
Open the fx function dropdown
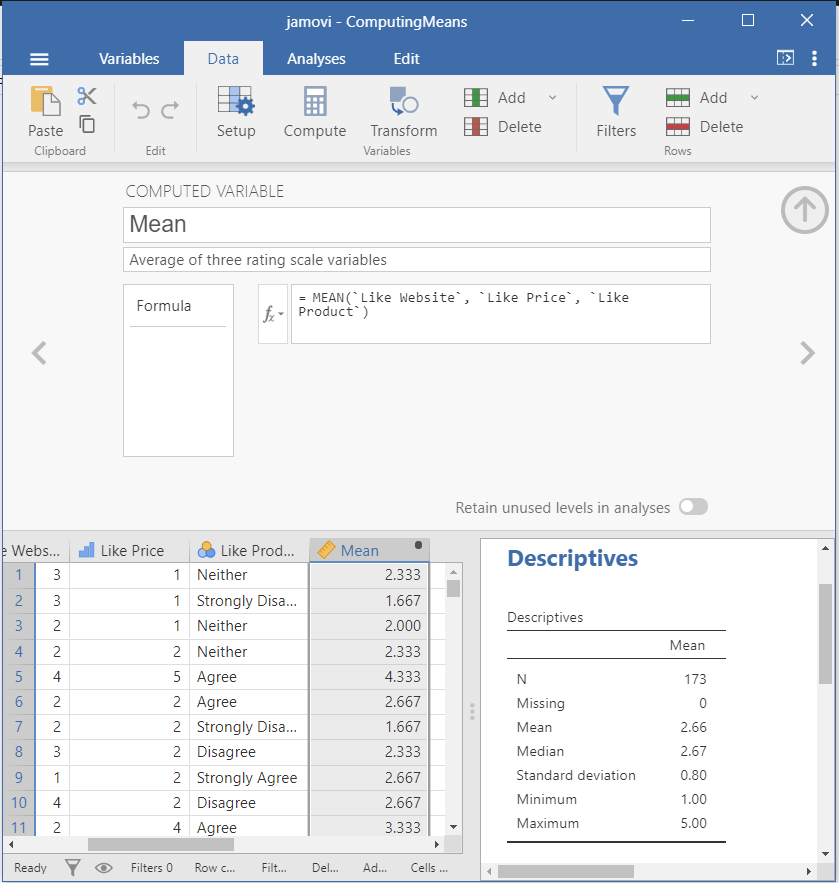[x=273, y=314]
